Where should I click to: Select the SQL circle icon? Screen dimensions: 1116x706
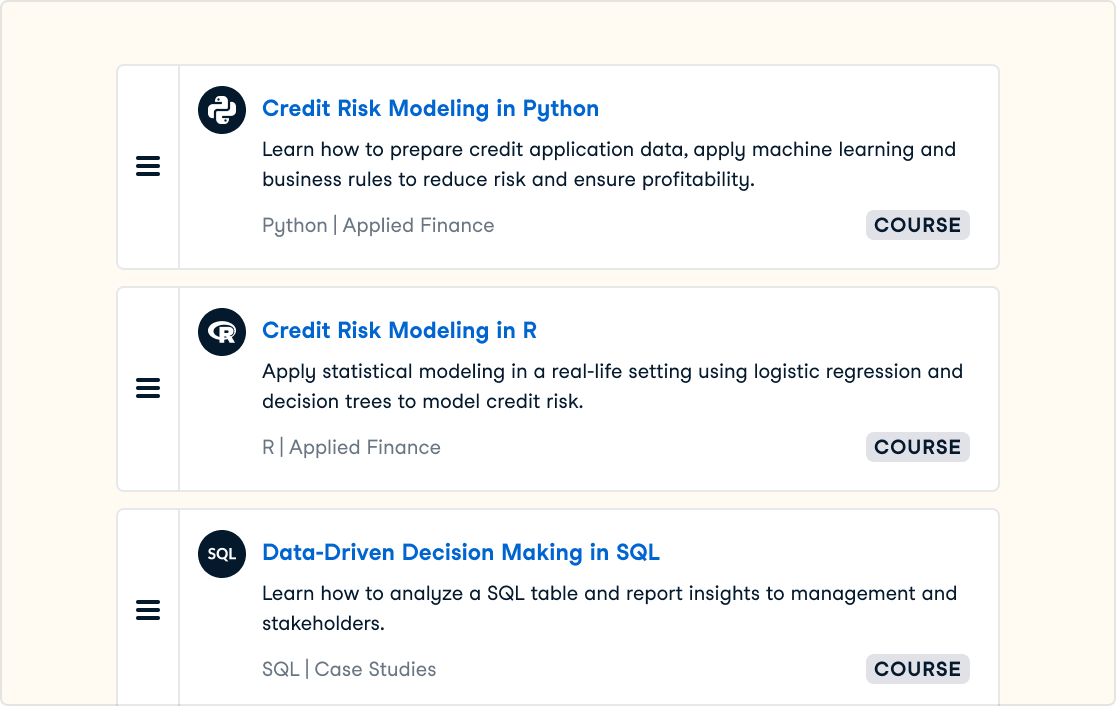(221, 554)
